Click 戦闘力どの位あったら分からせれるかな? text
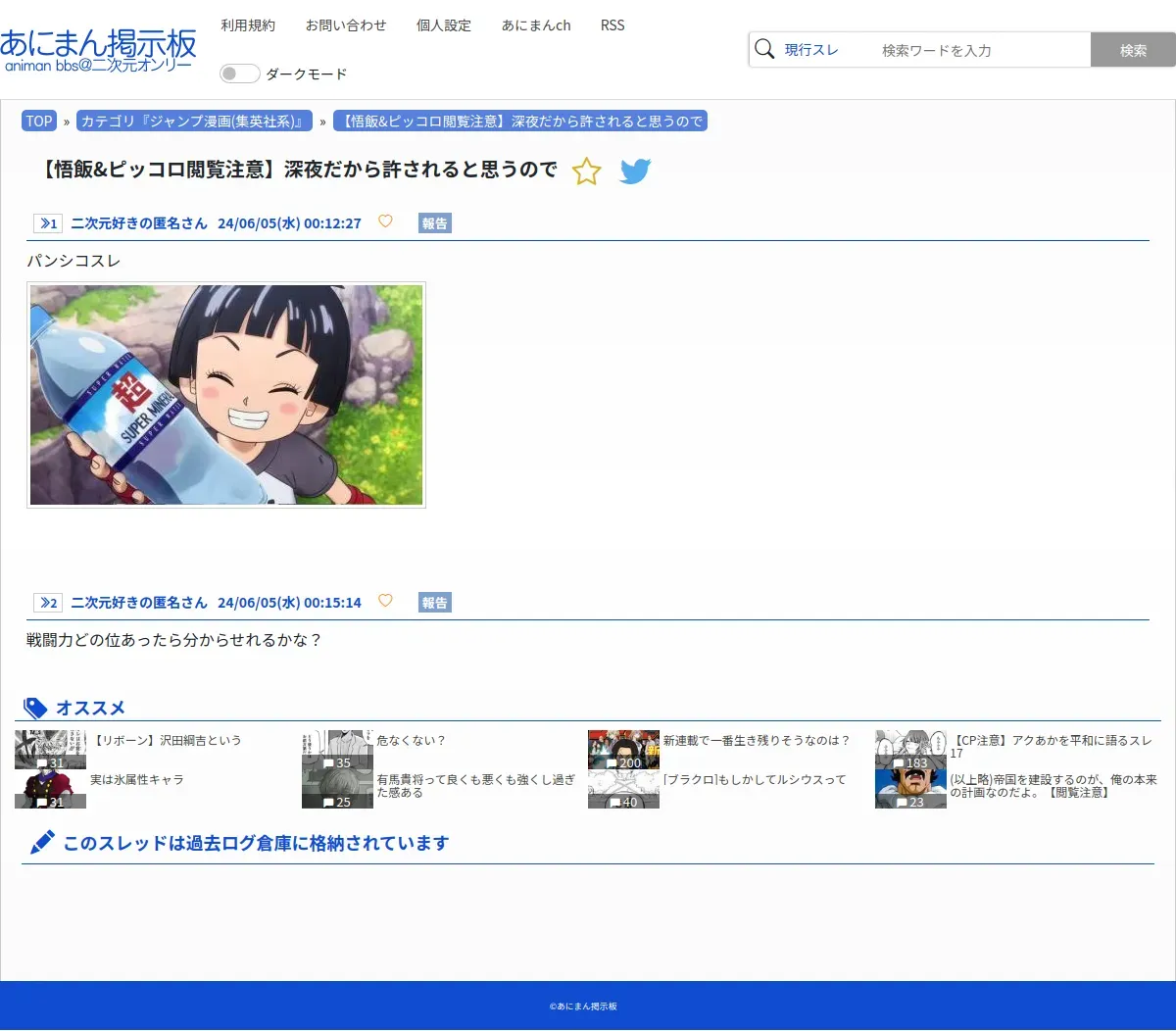The width and height of the screenshot is (1176, 1031). coord(174,640)
